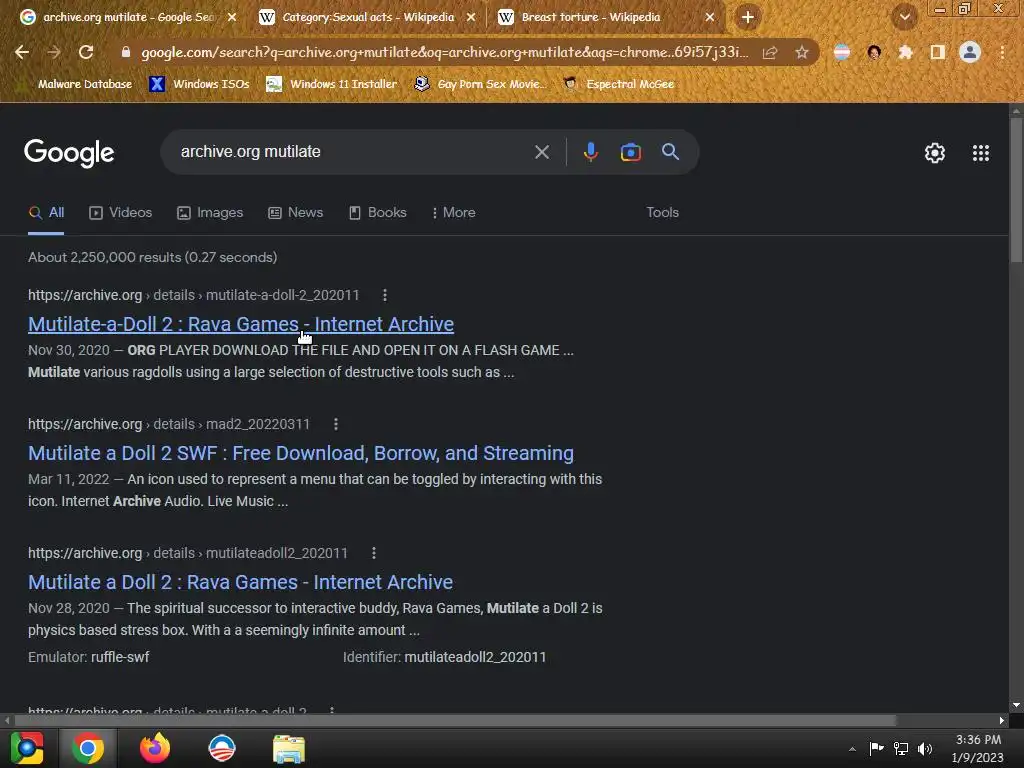Open options for mutilate-a-doll-2_202011 result
The image size is (1024, 768).
(385, 295)
